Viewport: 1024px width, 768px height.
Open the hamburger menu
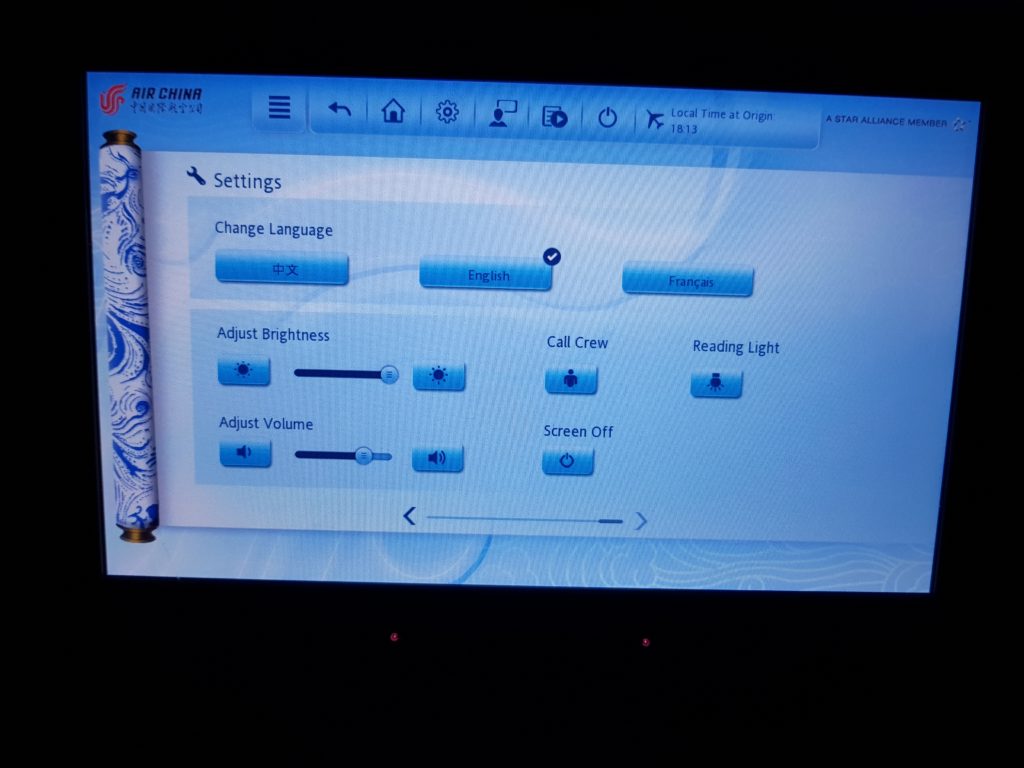pos(279,108)
